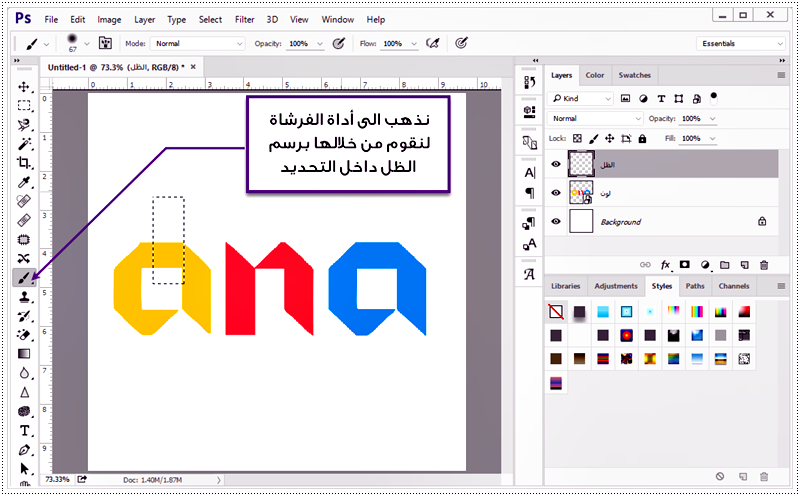Screen dimensions: 800x496
Task: Select the Clone Stamp tool
Action: tap(24, 297)
